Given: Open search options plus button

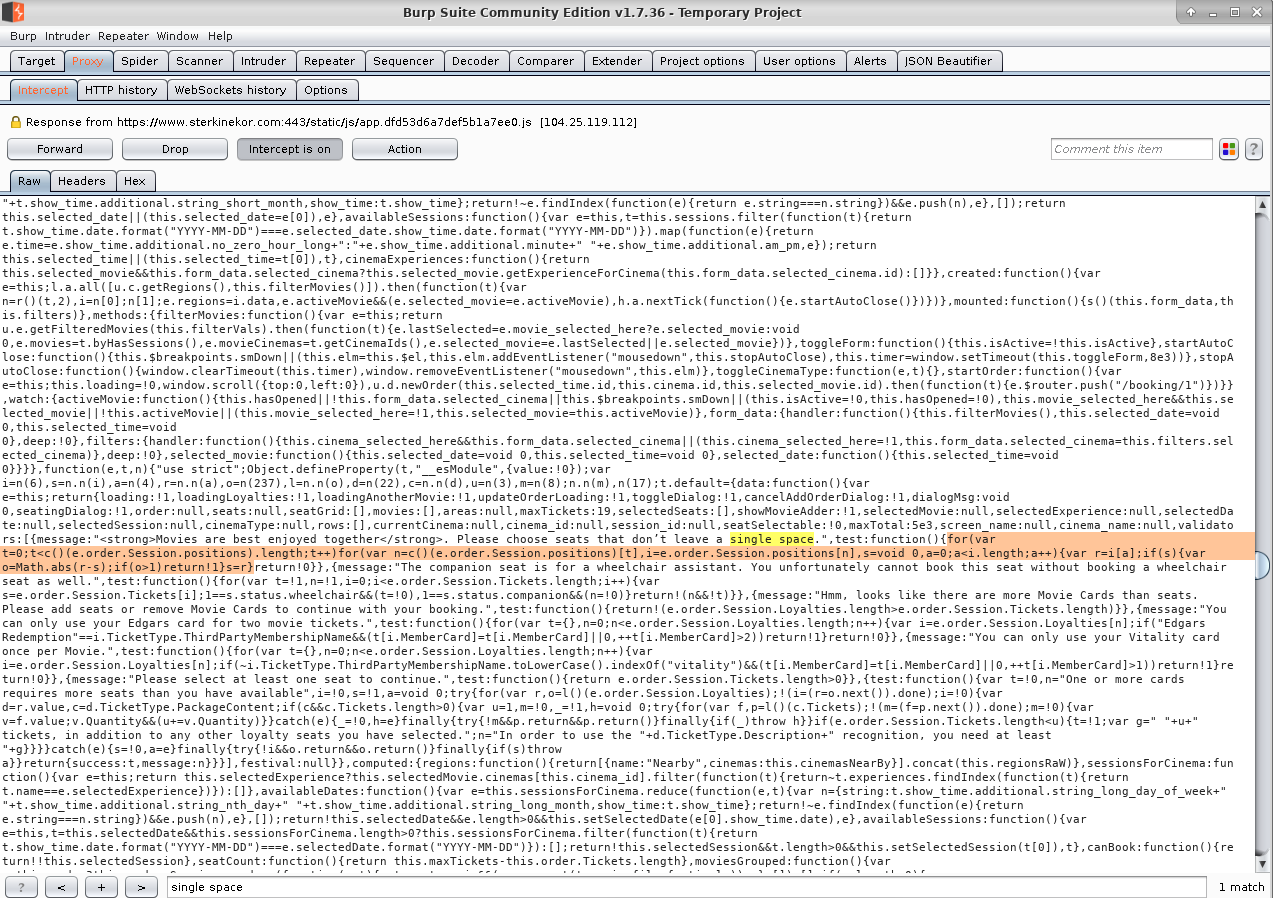Looking at the screenshot, I should (101, 887).
